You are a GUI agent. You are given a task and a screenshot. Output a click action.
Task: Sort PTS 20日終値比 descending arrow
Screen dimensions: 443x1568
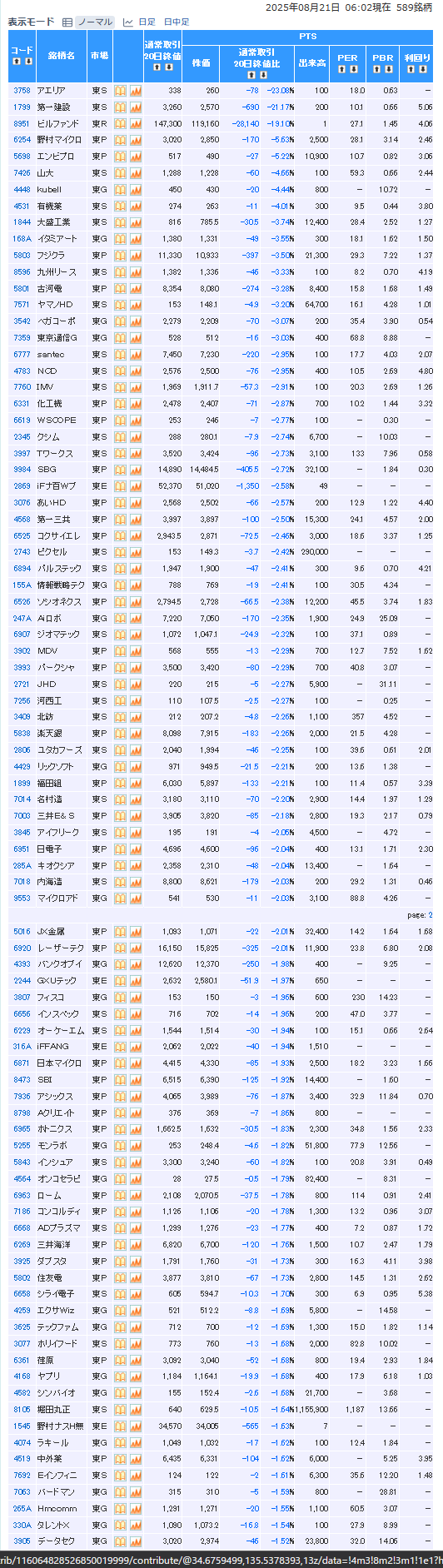tap(263, 75)
